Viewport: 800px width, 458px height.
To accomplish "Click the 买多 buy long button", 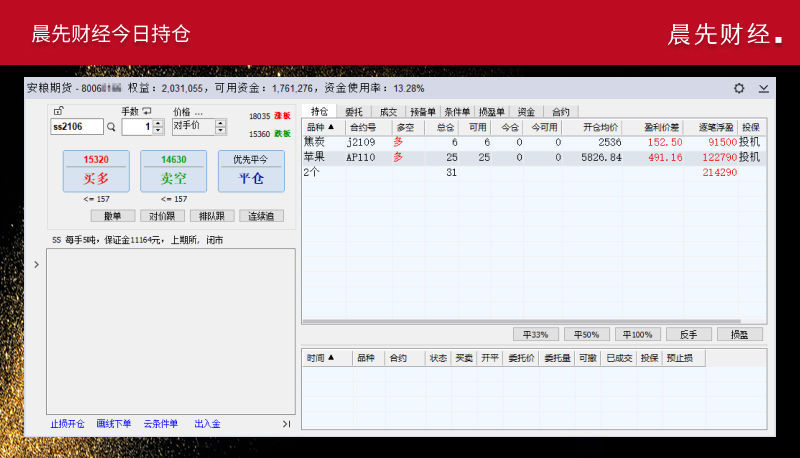I will tap(96, 171).
